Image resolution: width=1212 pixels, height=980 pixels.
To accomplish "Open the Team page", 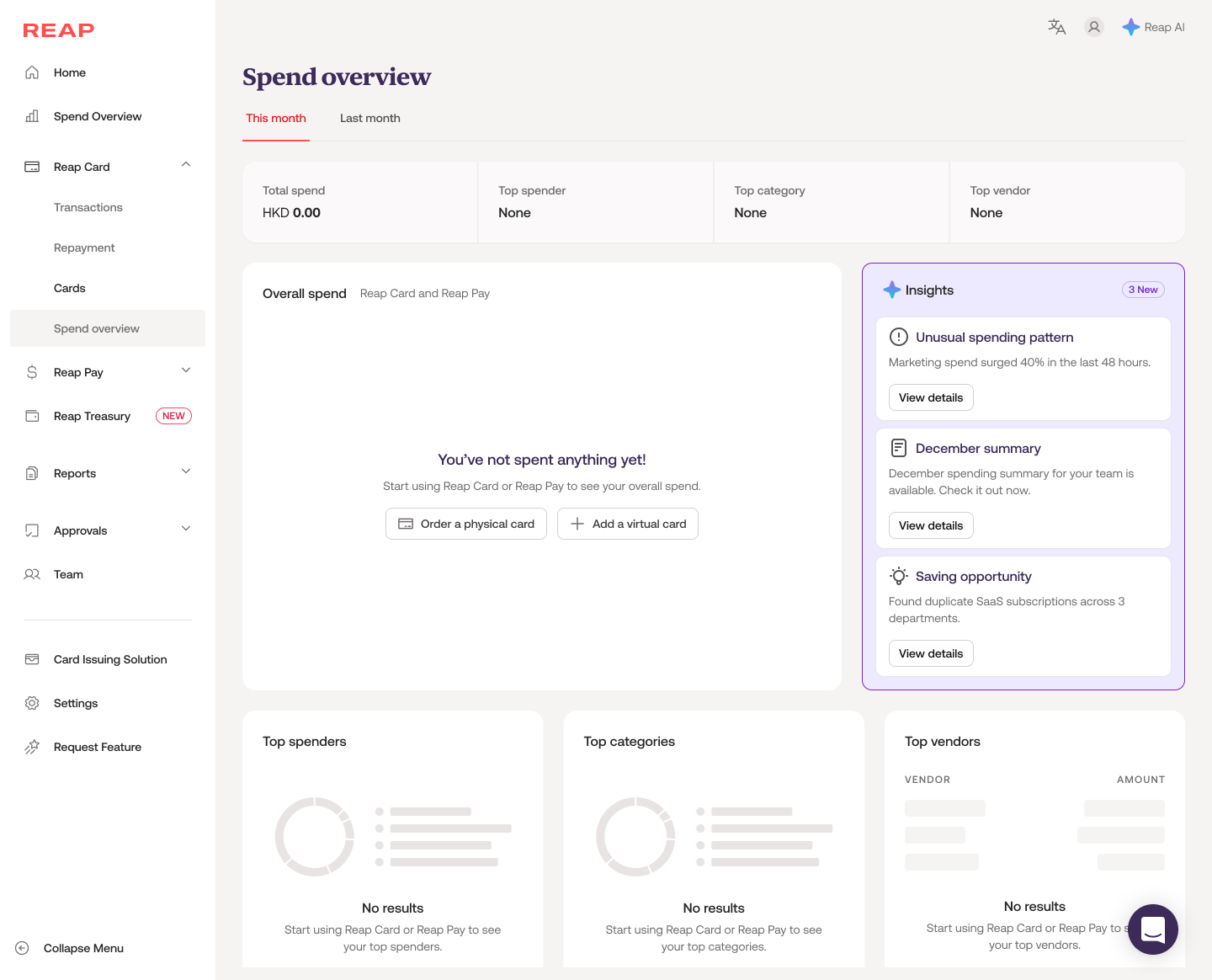I will click(x=69, y=574).
